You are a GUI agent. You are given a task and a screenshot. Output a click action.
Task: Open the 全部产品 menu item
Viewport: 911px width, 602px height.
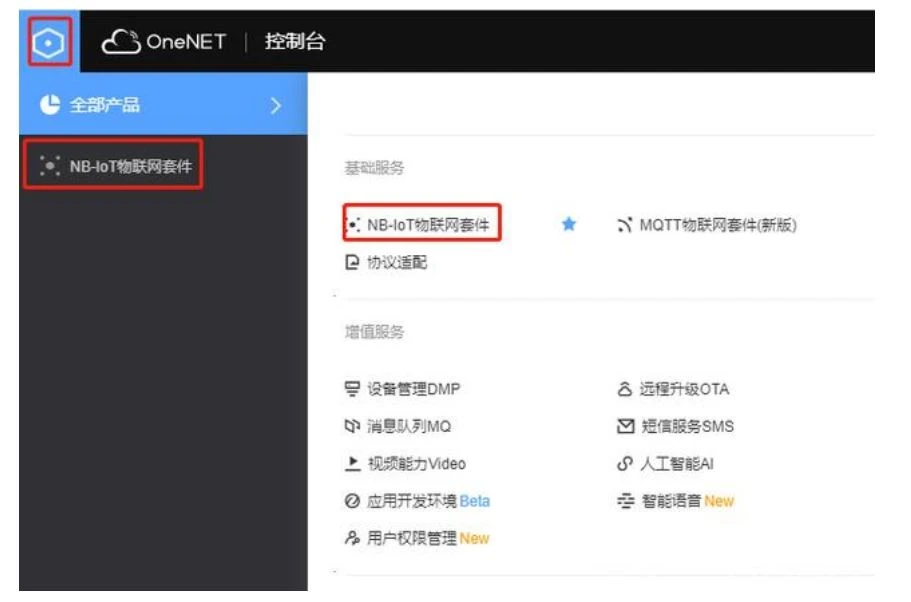(163, 105)
